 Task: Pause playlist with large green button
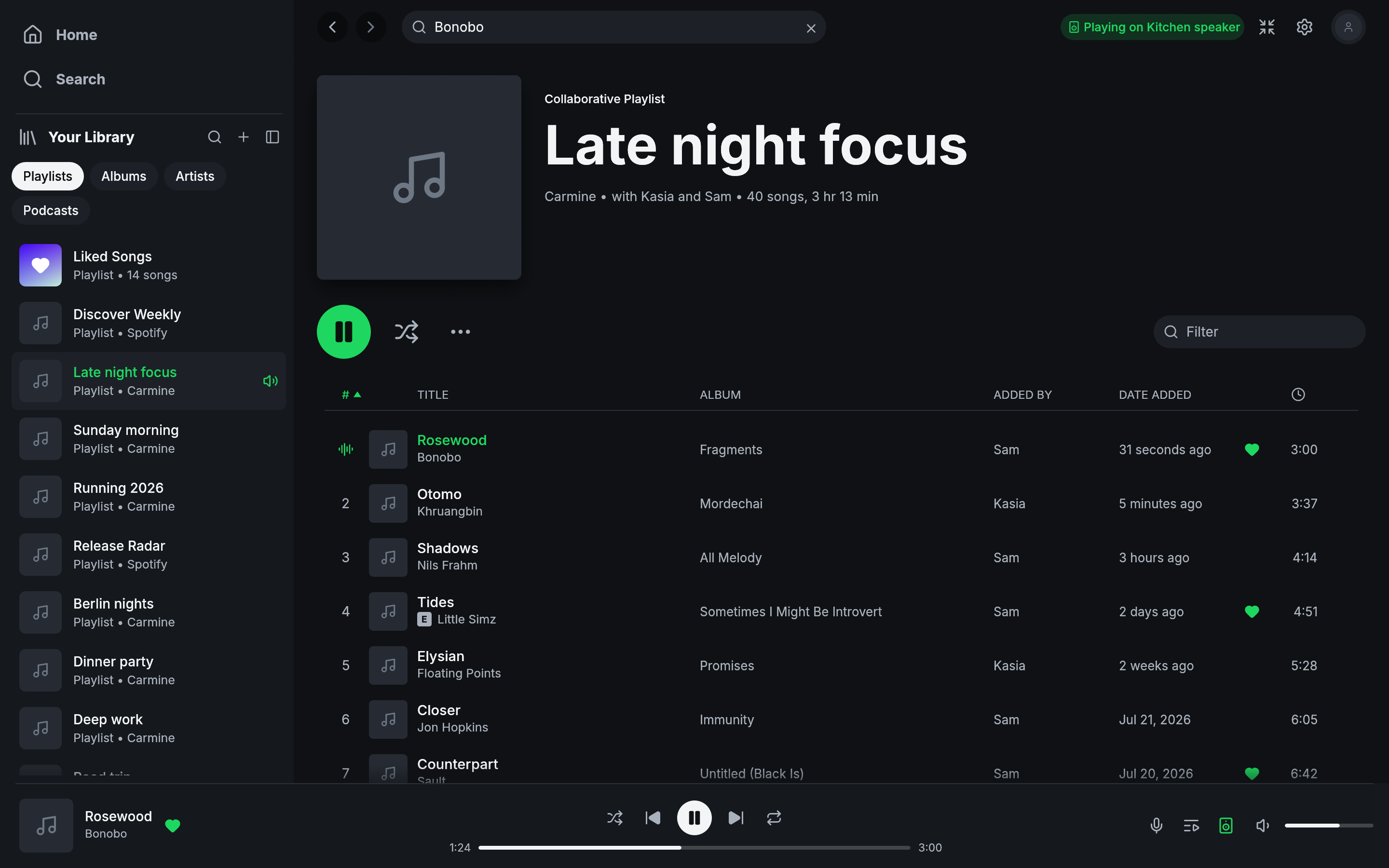coord(344,332)
